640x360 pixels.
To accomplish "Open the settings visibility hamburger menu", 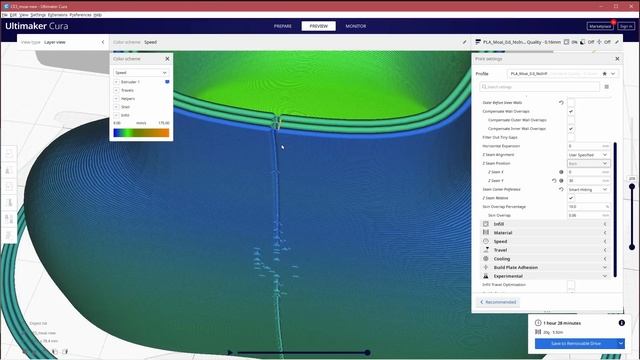I will pyautogui.click(x=607, y=87).
